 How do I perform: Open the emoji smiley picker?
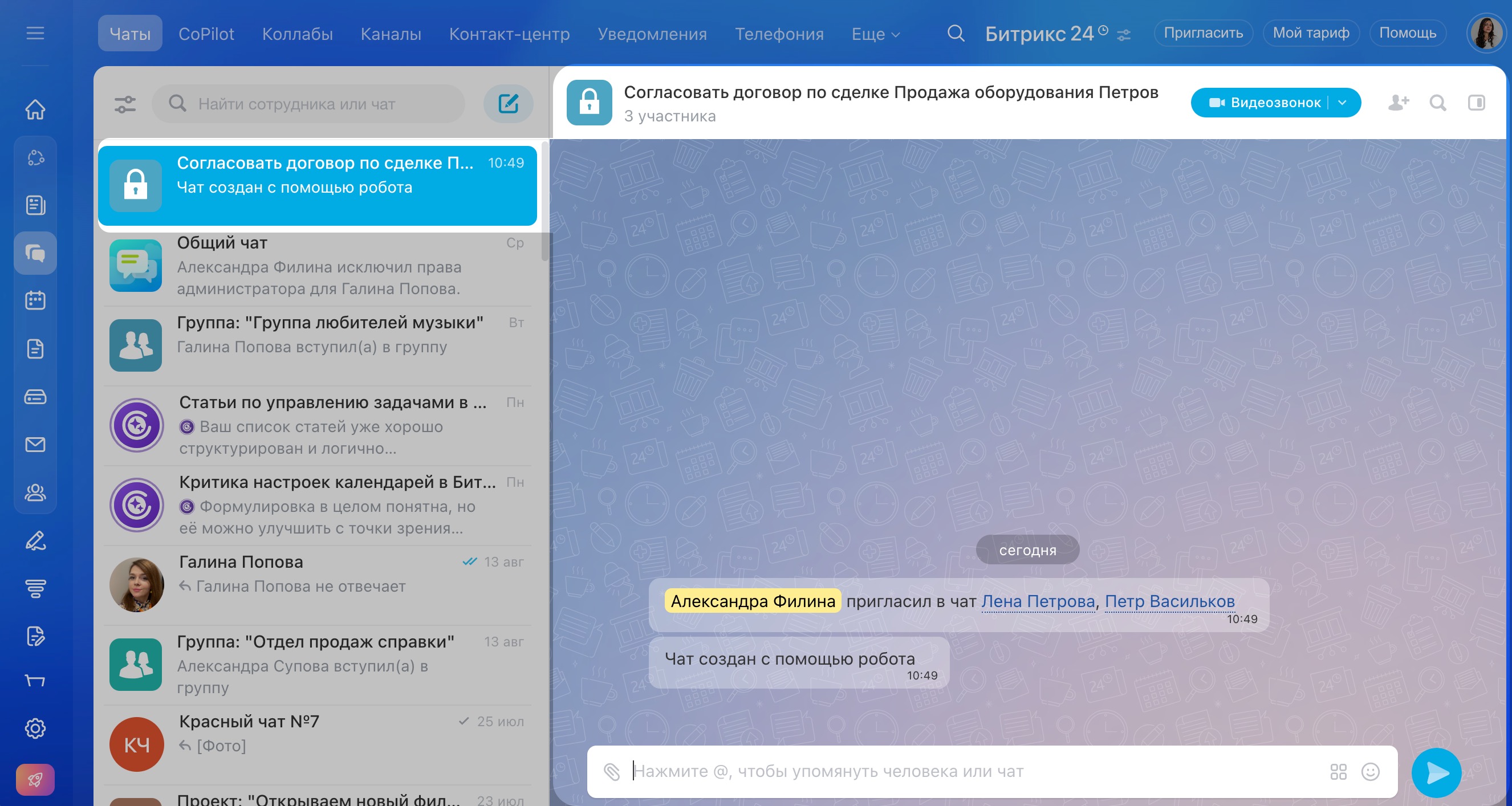[x=1371, y=771]
